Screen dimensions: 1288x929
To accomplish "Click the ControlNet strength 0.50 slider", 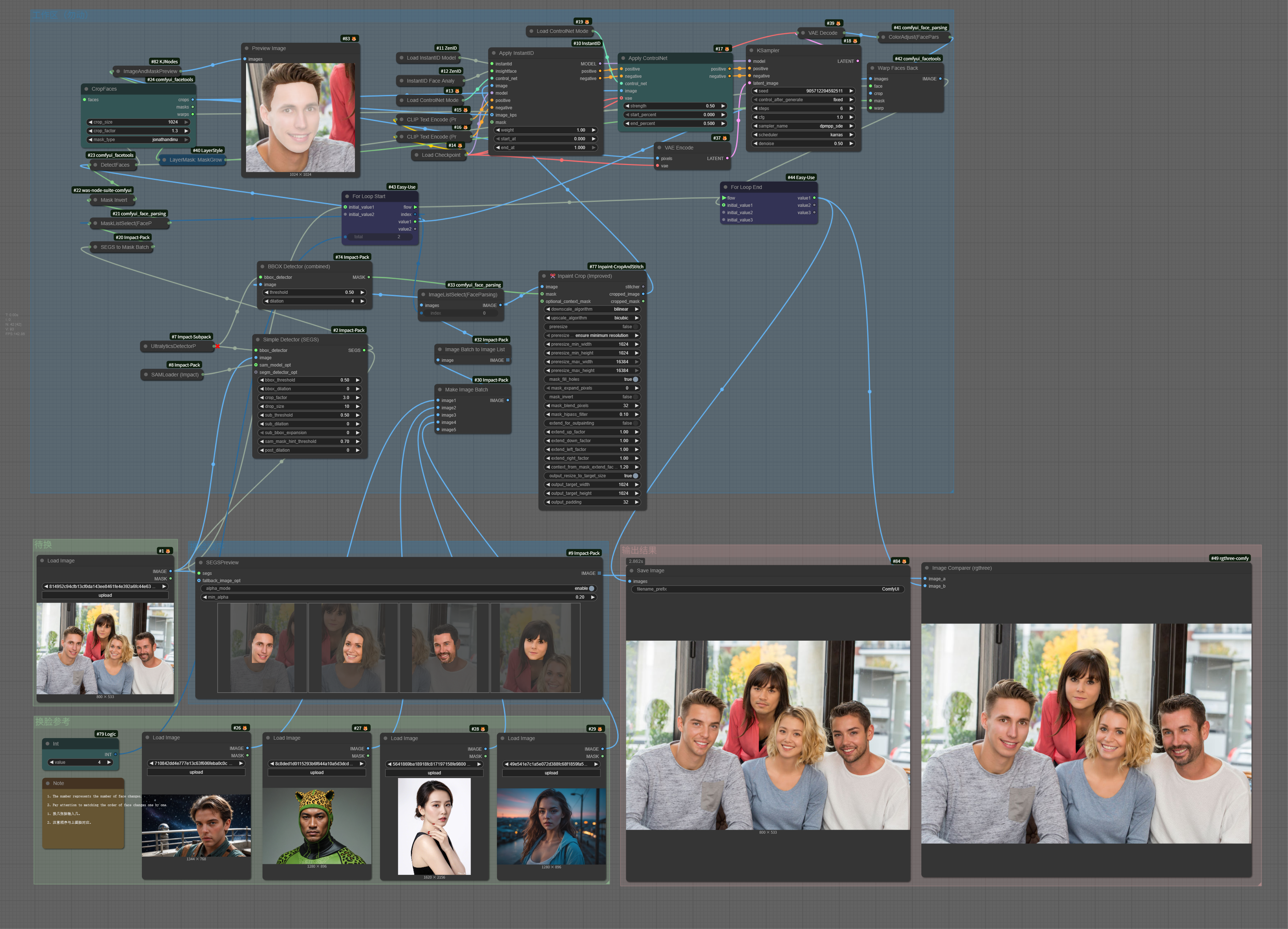I will pyautogui.click(x=675, y=106).
